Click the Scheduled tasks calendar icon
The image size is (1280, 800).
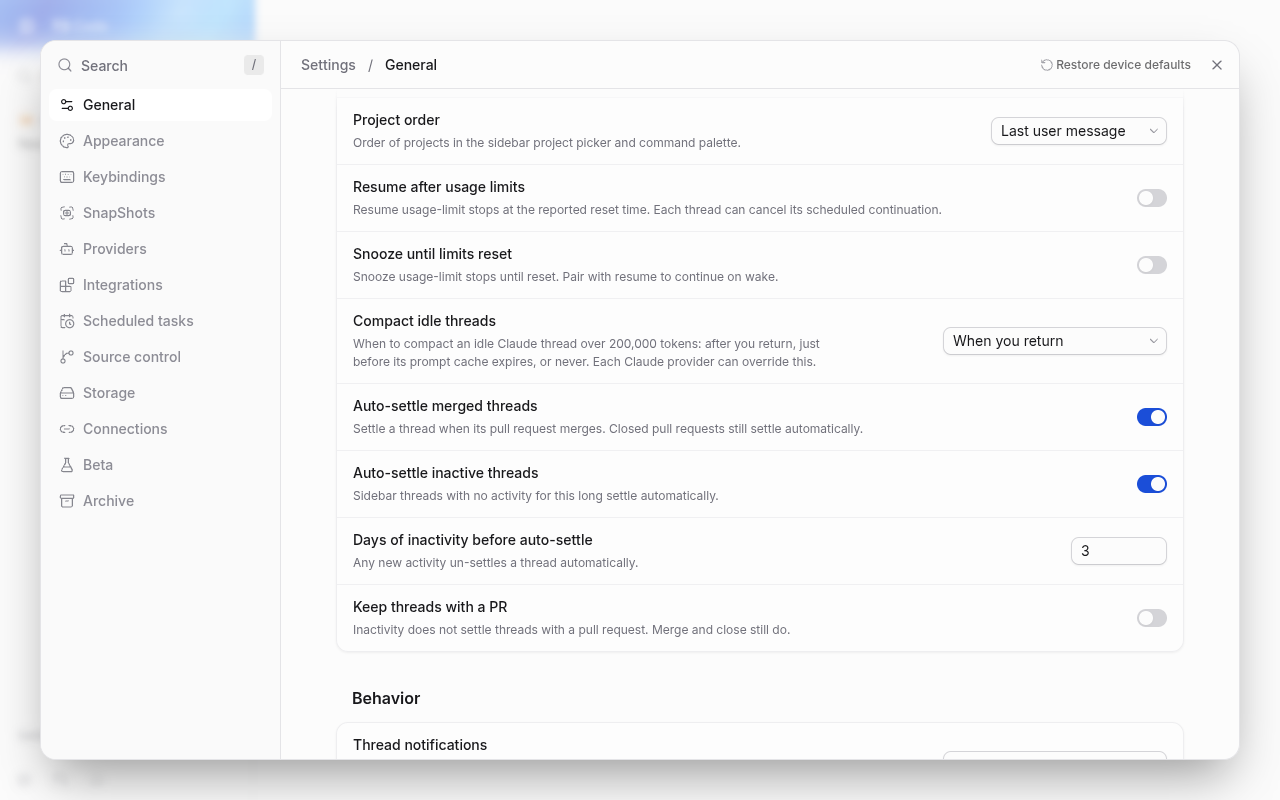point(67,321)
